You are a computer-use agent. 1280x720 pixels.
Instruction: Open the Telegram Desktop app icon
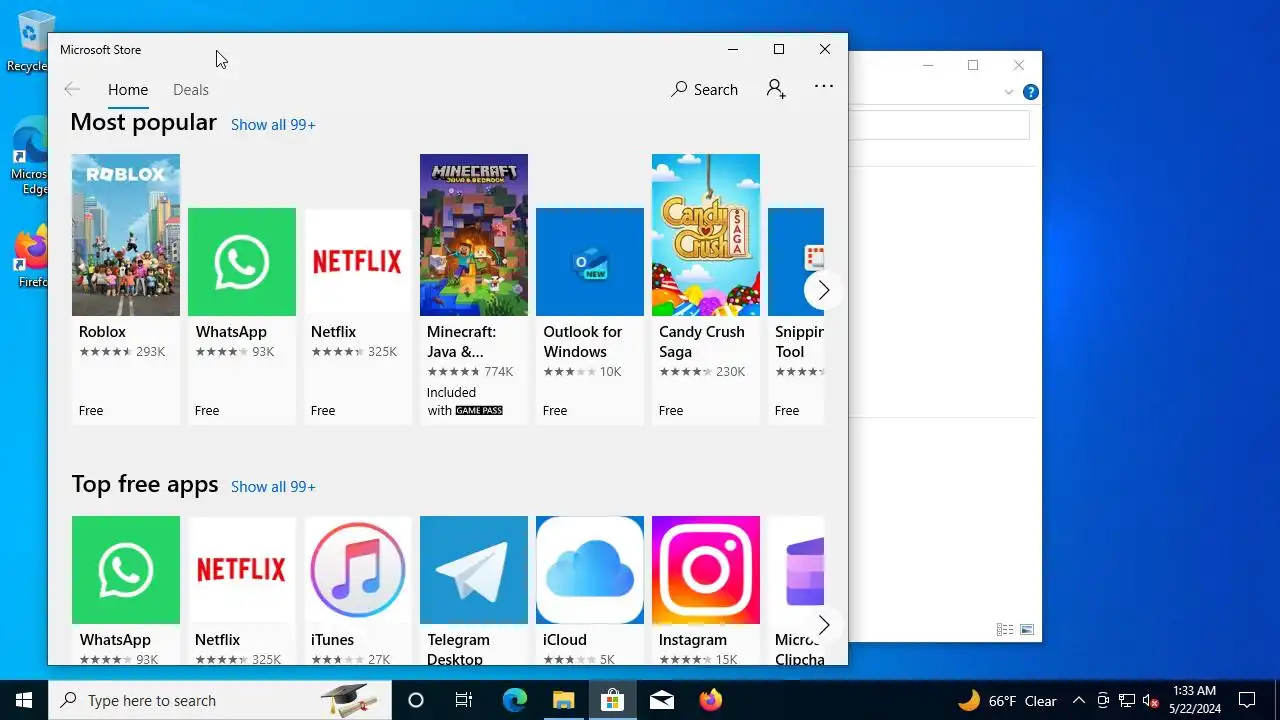(x=474, y=570)
